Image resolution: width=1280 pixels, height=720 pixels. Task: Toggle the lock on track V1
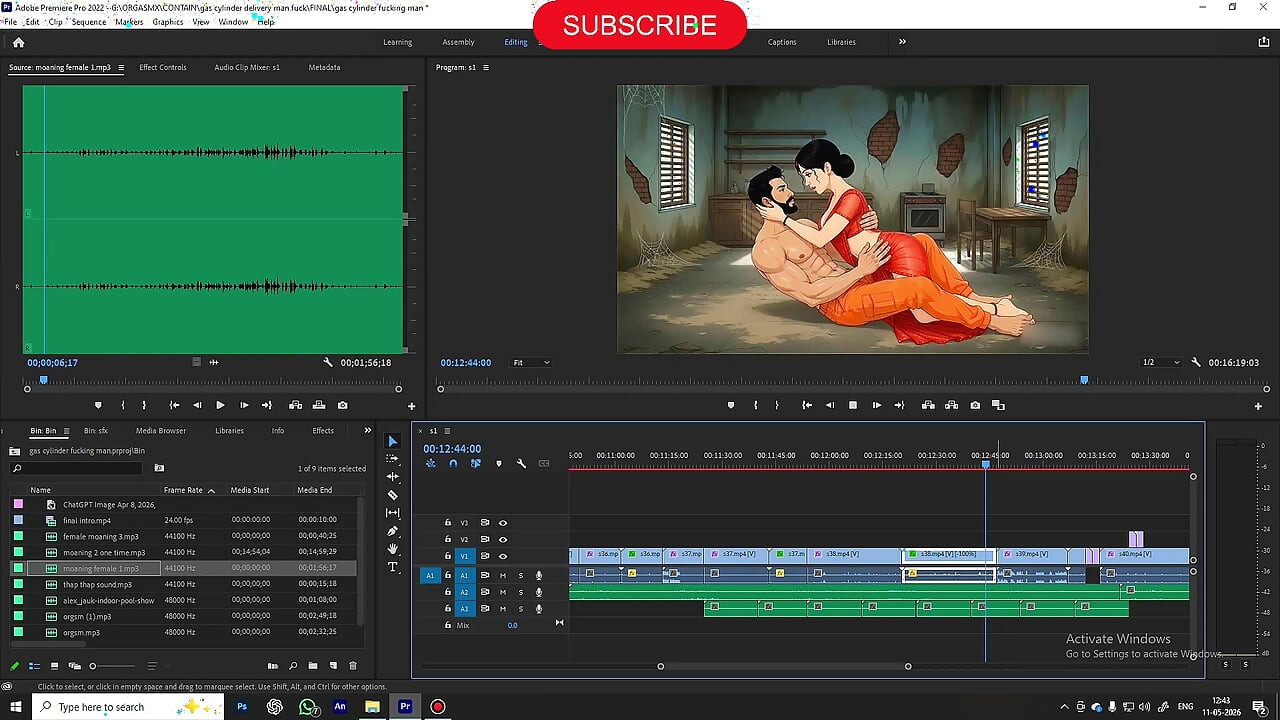pyautogui.click(x=448, y=556)
